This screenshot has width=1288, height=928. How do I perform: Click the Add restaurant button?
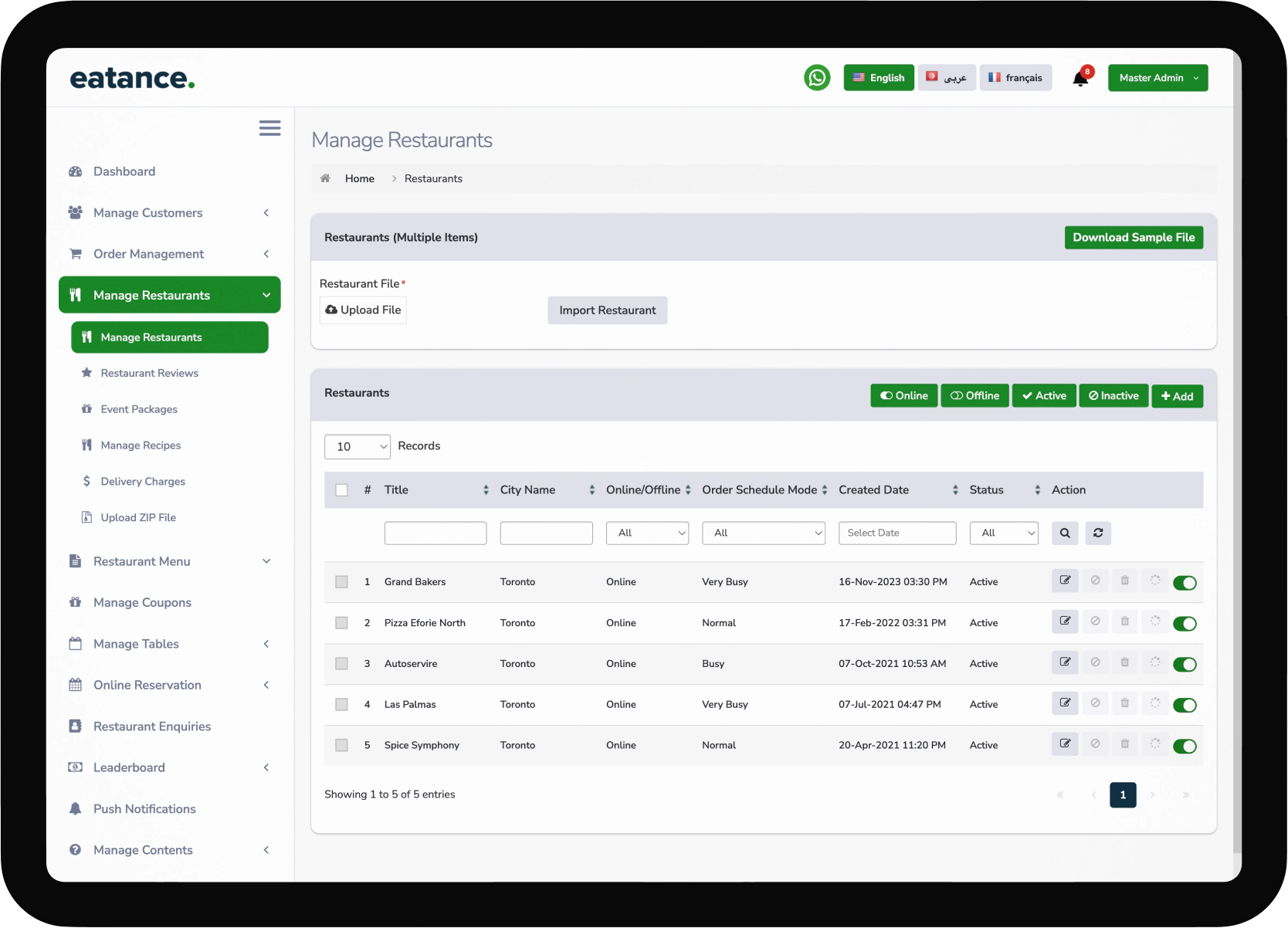[x=1177, y=396]
